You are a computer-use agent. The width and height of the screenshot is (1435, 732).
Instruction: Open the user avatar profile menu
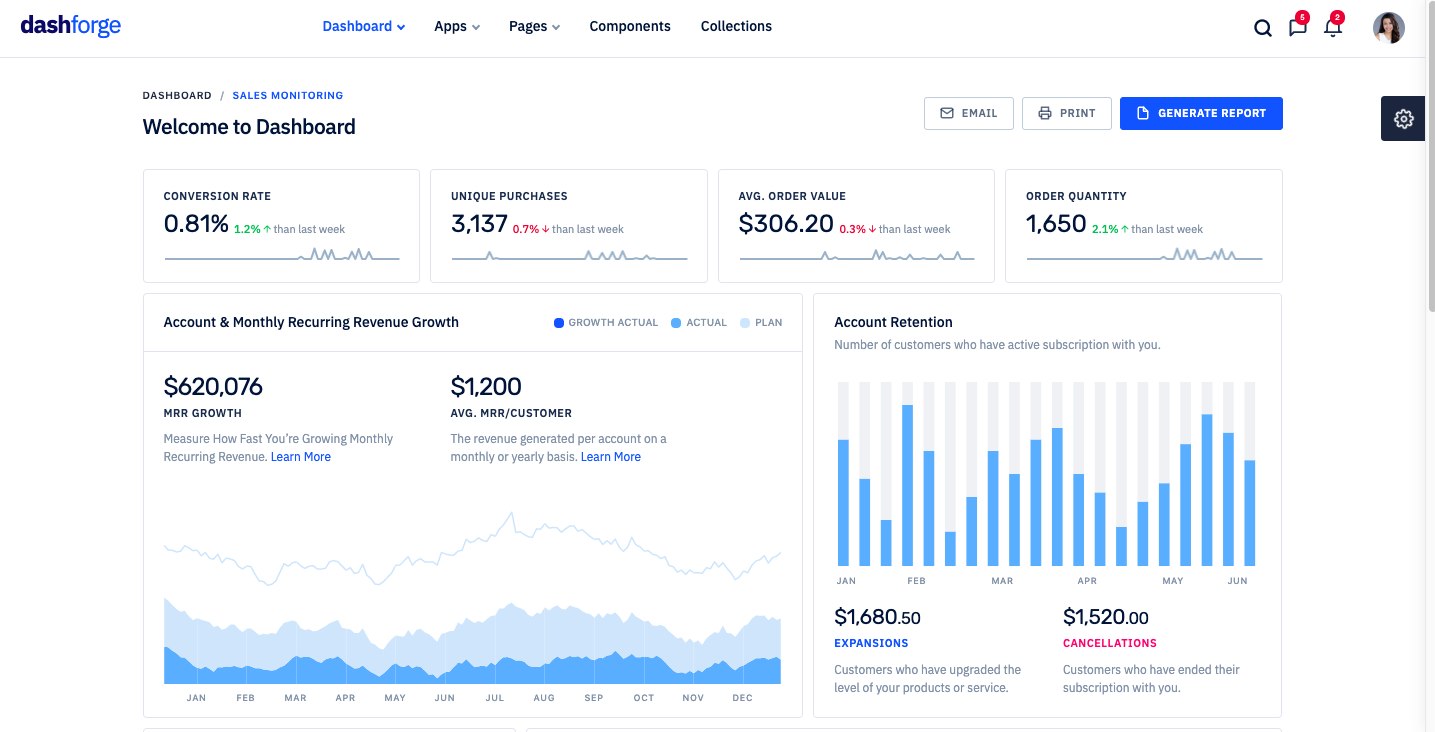click(x=1389, y=28)
